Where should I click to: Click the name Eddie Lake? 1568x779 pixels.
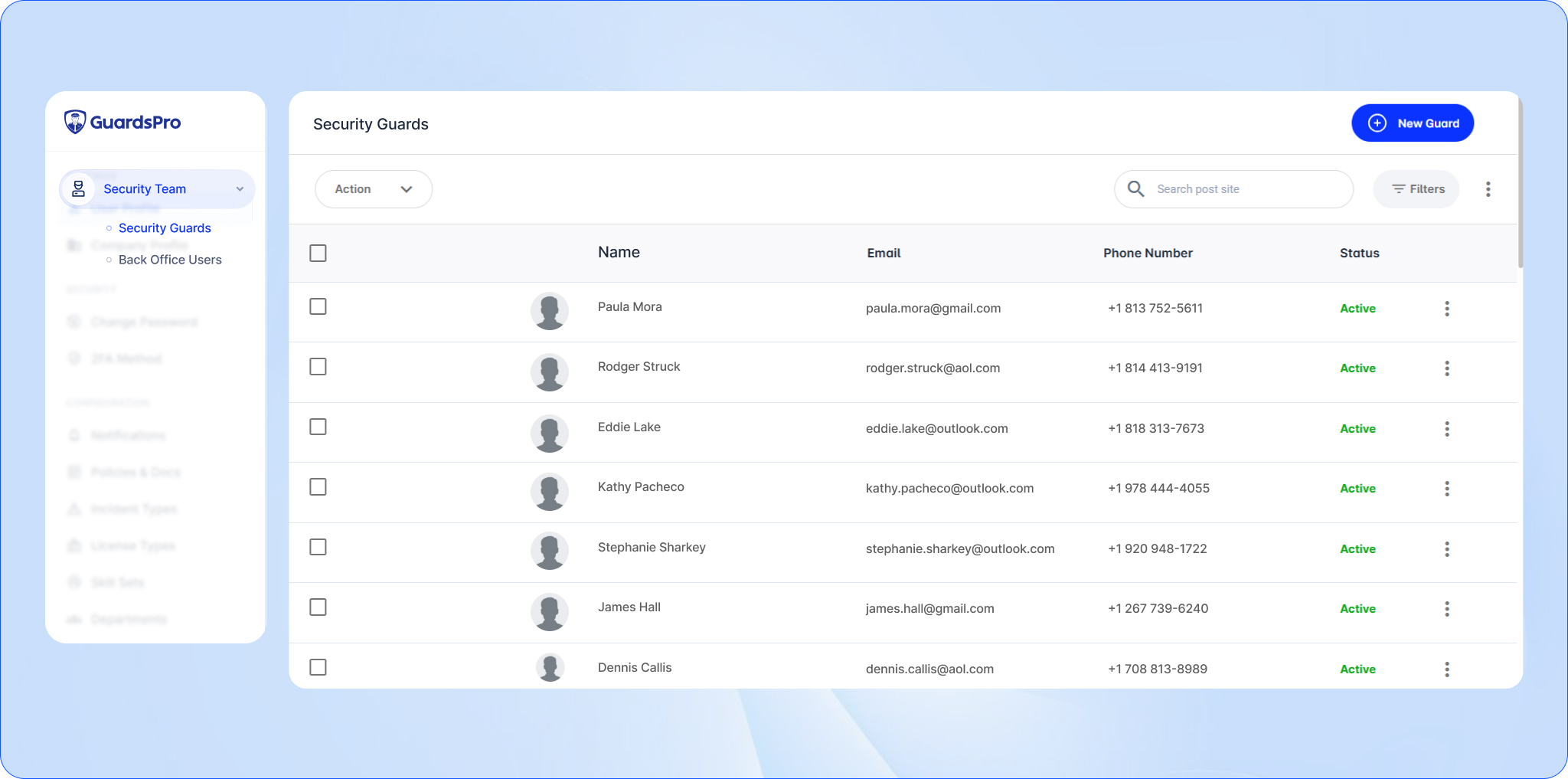point(629,427)
